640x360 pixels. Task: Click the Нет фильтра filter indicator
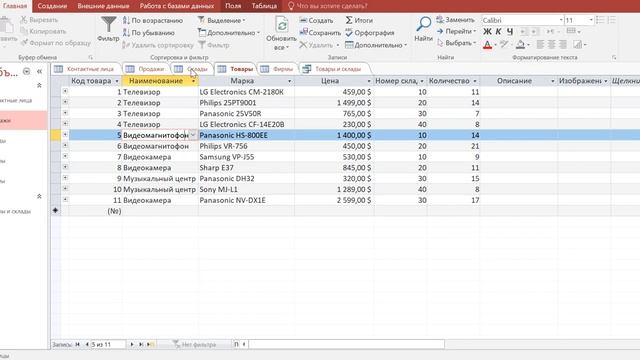194,344
